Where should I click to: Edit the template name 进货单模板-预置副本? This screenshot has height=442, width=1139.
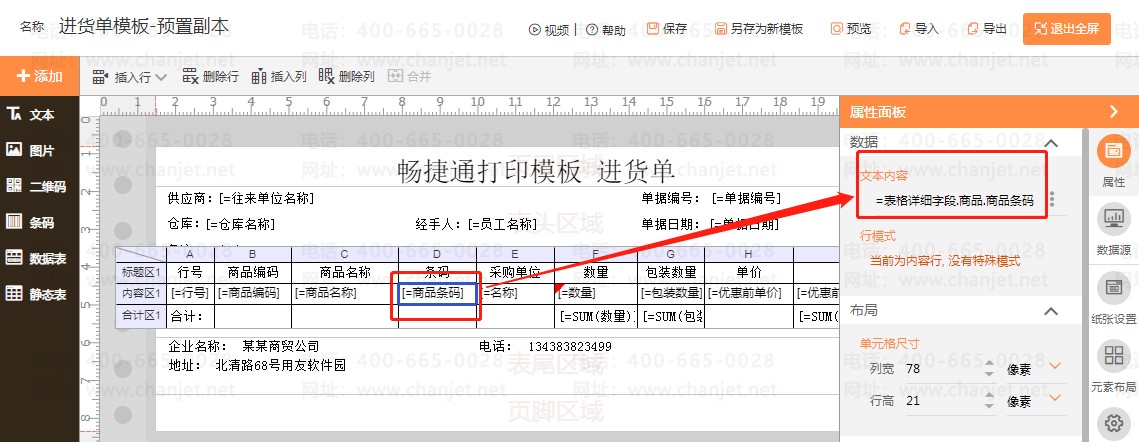(x=144, y=27)
